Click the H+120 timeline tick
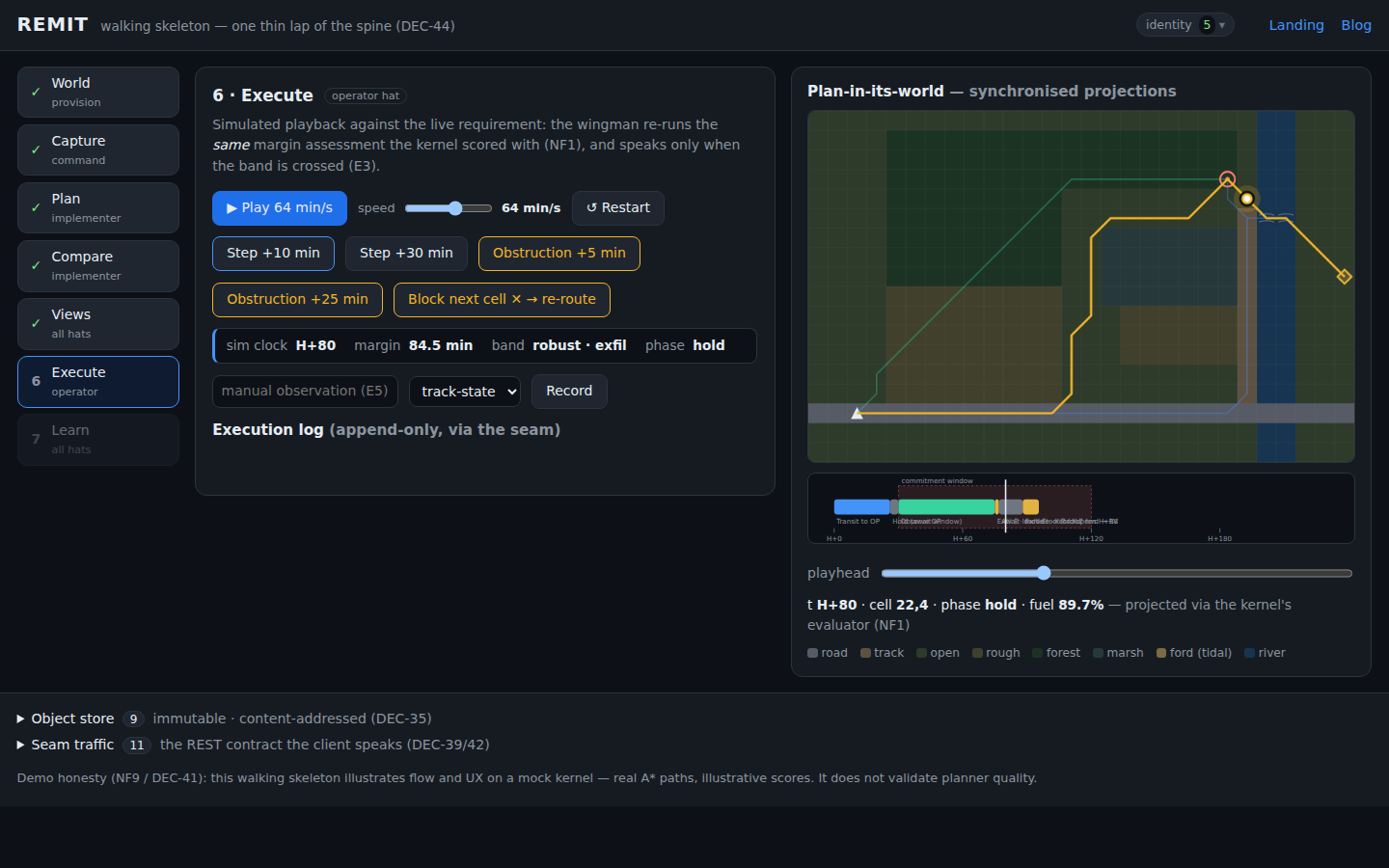The height and width of the screenshot is (868, 1389). click(x=1091, y=538)
